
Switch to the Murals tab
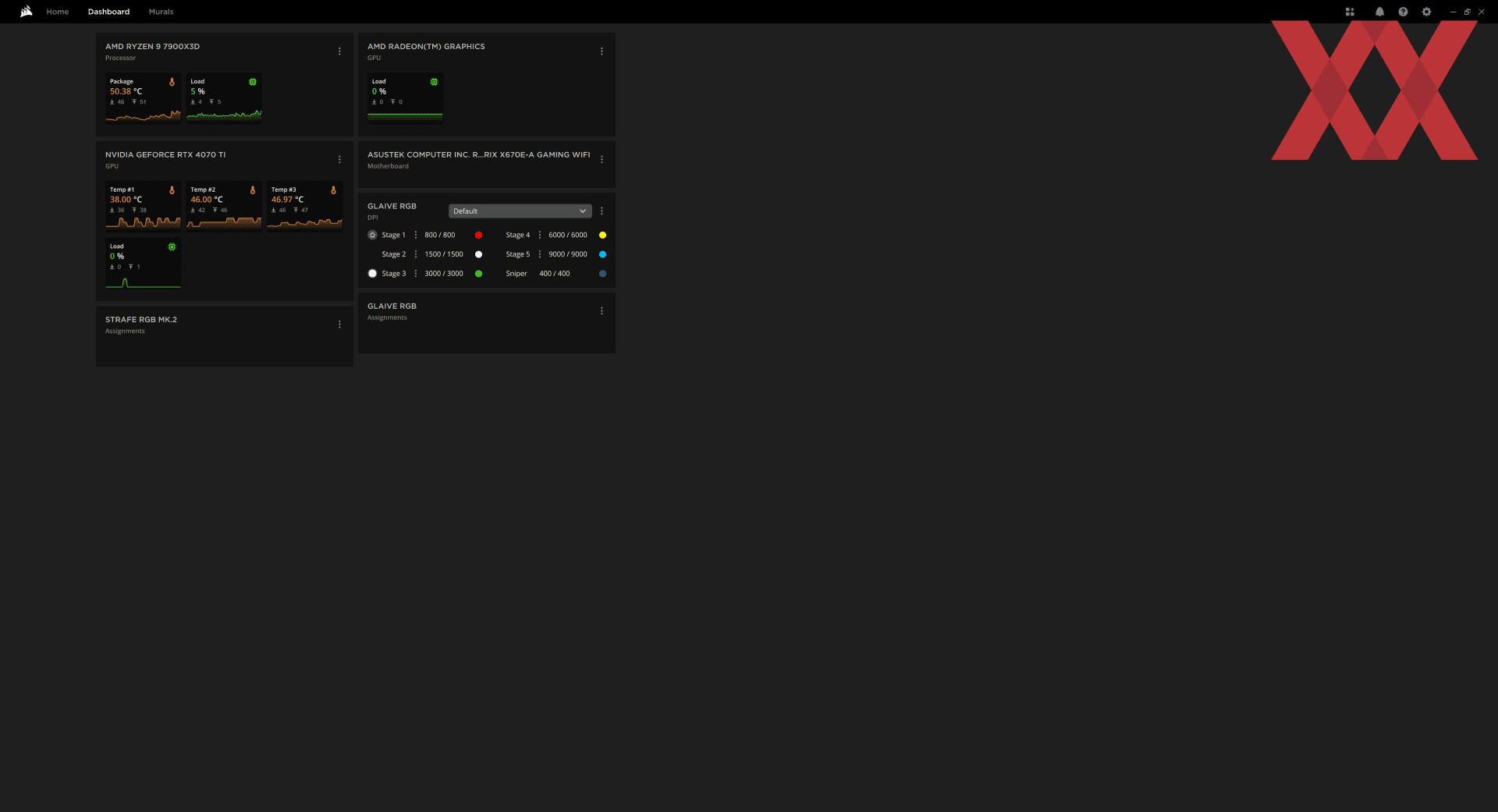pos(162,12)
